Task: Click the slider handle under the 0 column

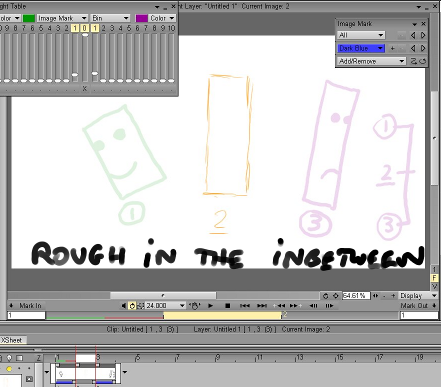Action: tap(85, 35)
